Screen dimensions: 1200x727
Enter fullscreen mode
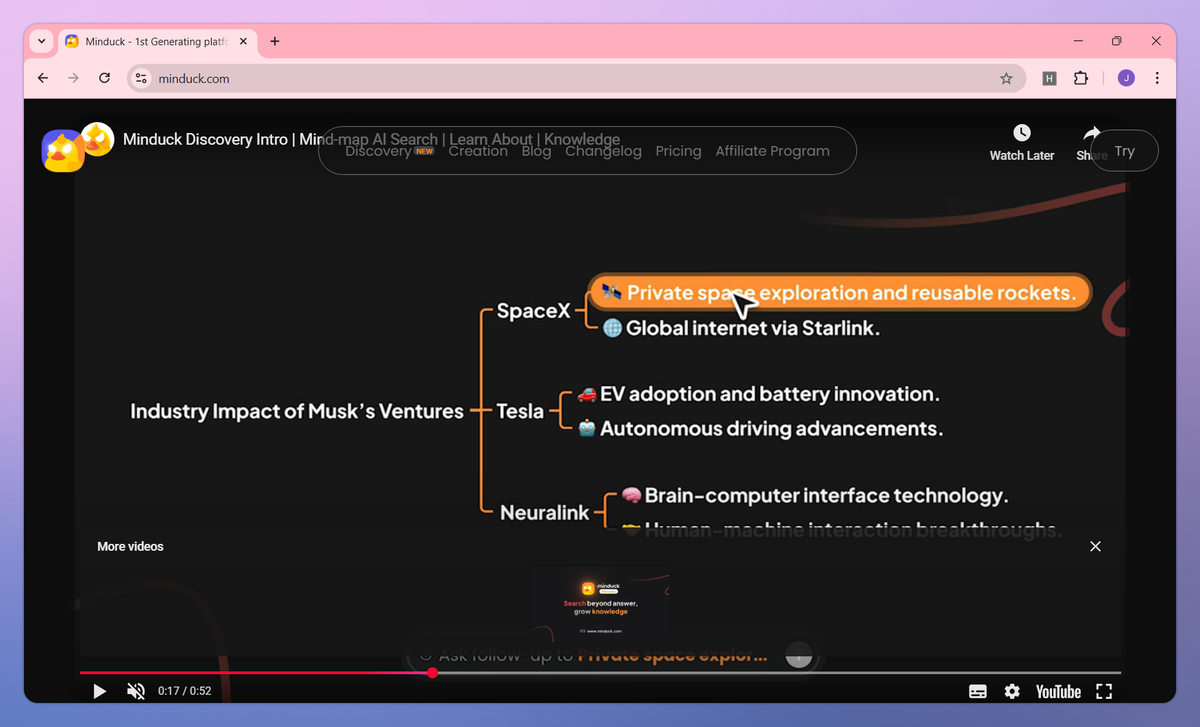[1104, 691]
